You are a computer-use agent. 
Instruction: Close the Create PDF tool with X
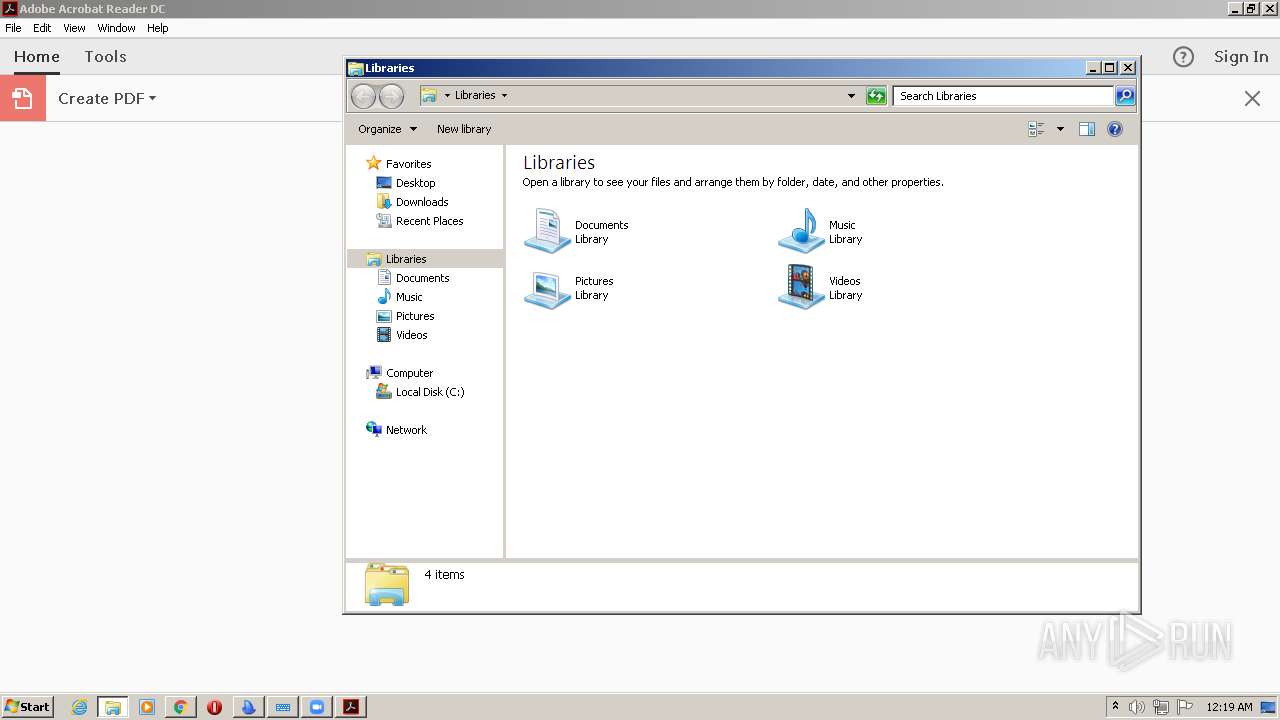tap(1252, 98)
